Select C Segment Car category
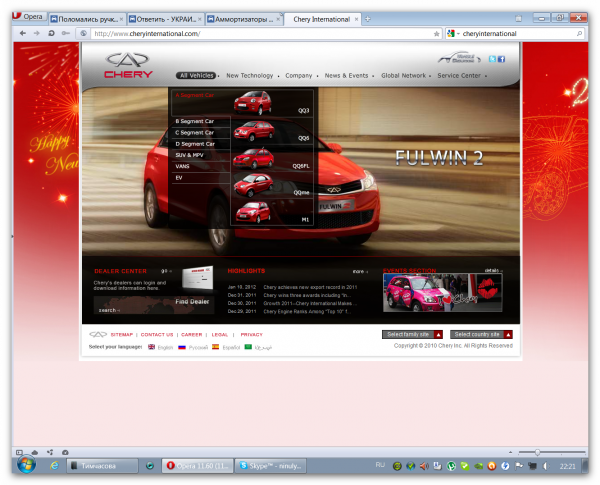Image resolution: width=600 pixels, height=485 pixels. 194,132
